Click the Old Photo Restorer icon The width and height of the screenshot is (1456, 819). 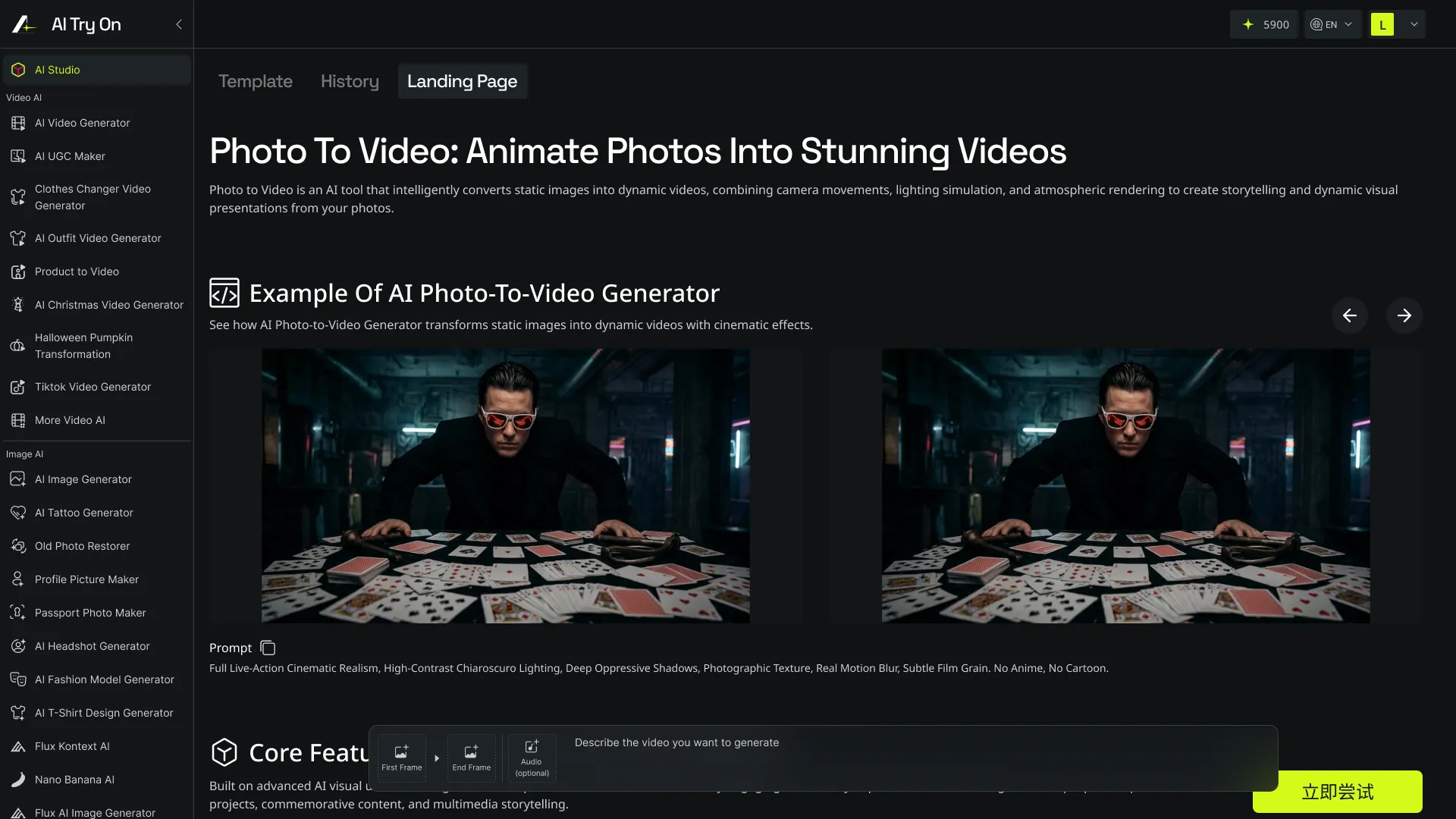tap(18, 546)
